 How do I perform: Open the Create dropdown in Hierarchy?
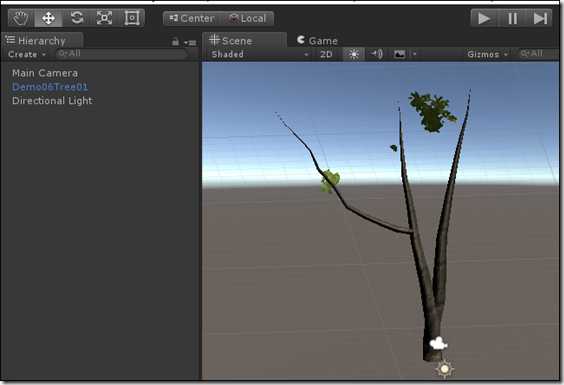click(27, 54)
